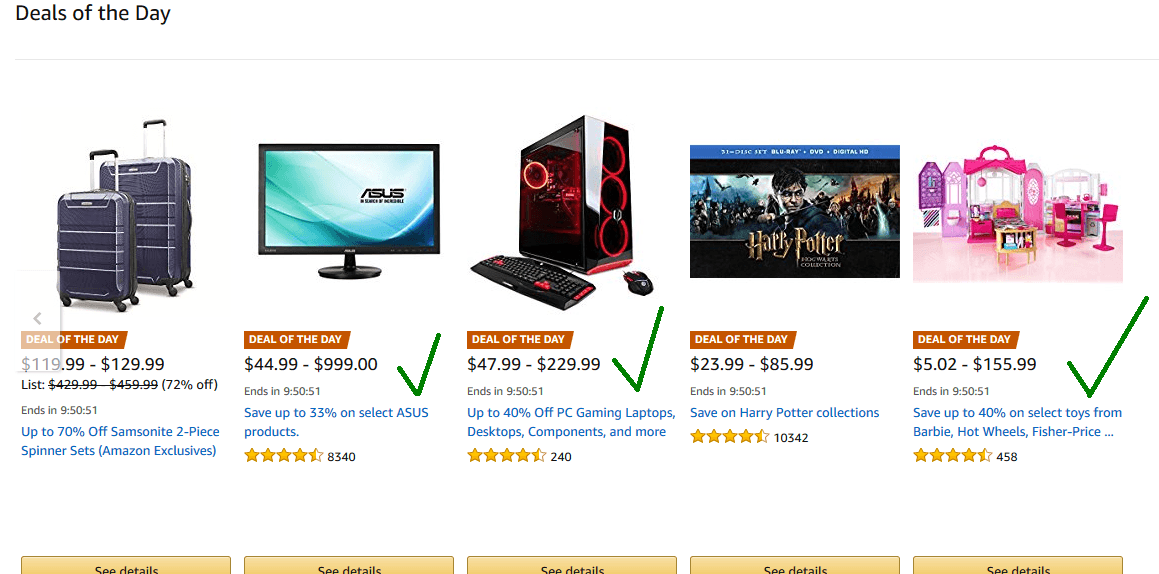The image size is (1159, 574).
Task: Click See details under the Samsonite deal
Action: [x=126, y=565]
